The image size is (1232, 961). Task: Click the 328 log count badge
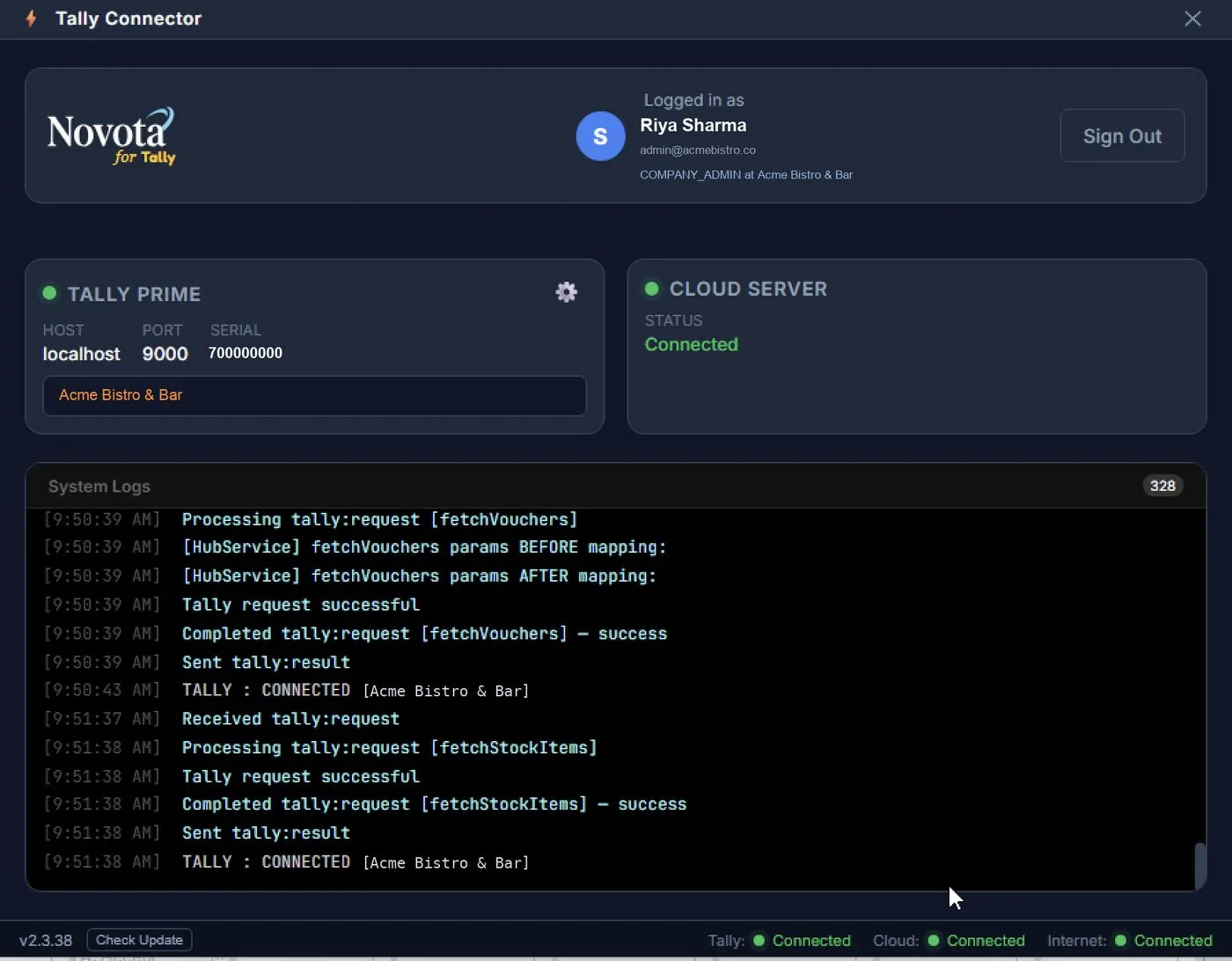pos(1162,486)
